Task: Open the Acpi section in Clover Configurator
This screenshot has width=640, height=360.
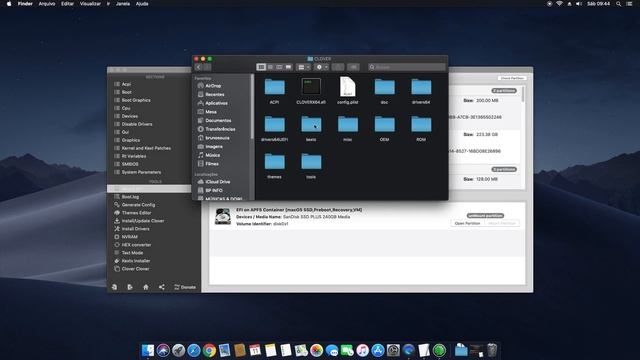Action: click(126, 84)
